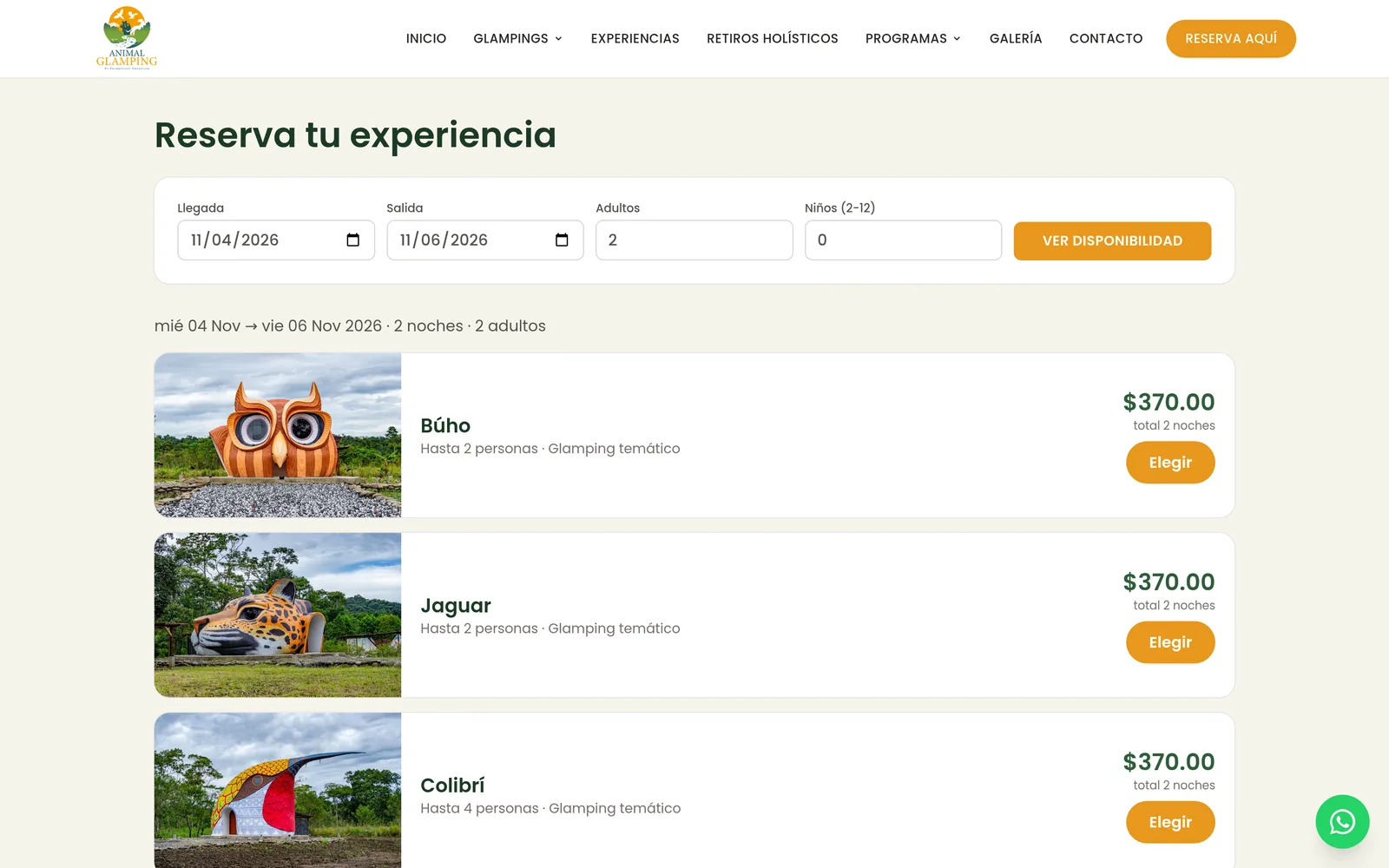Open the WhatsApp chat bubble
1389x868 pixels.
1342,821
